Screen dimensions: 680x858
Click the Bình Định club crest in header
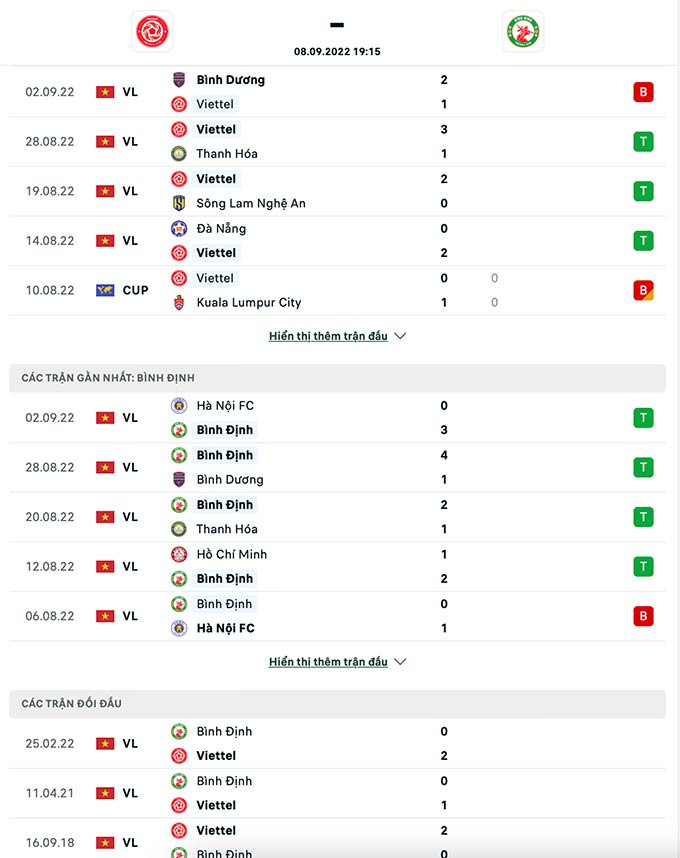522,31
